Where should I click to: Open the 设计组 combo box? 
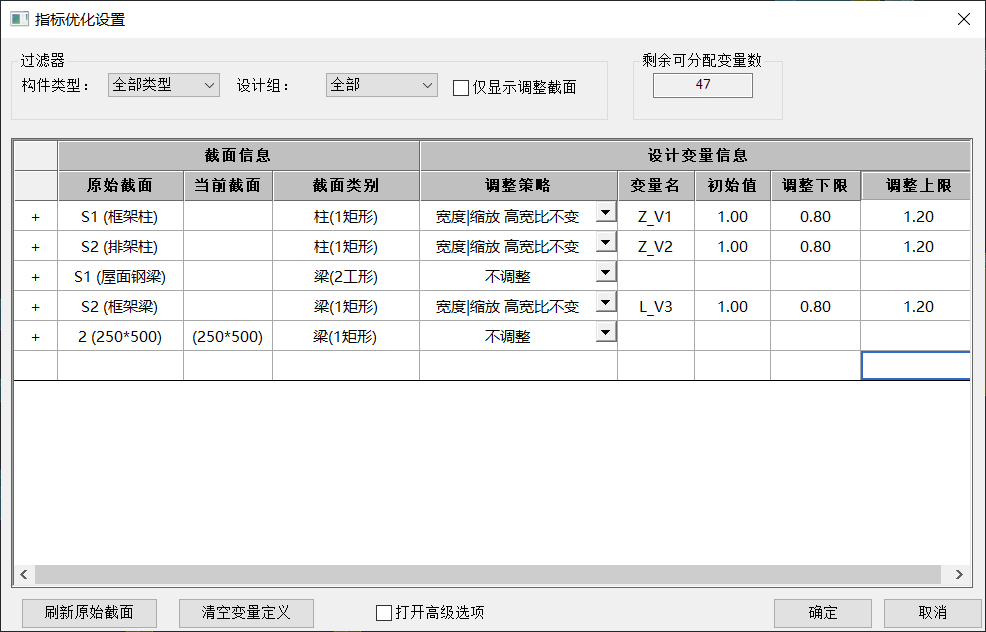pyautogui.click(x=382, y=85)
